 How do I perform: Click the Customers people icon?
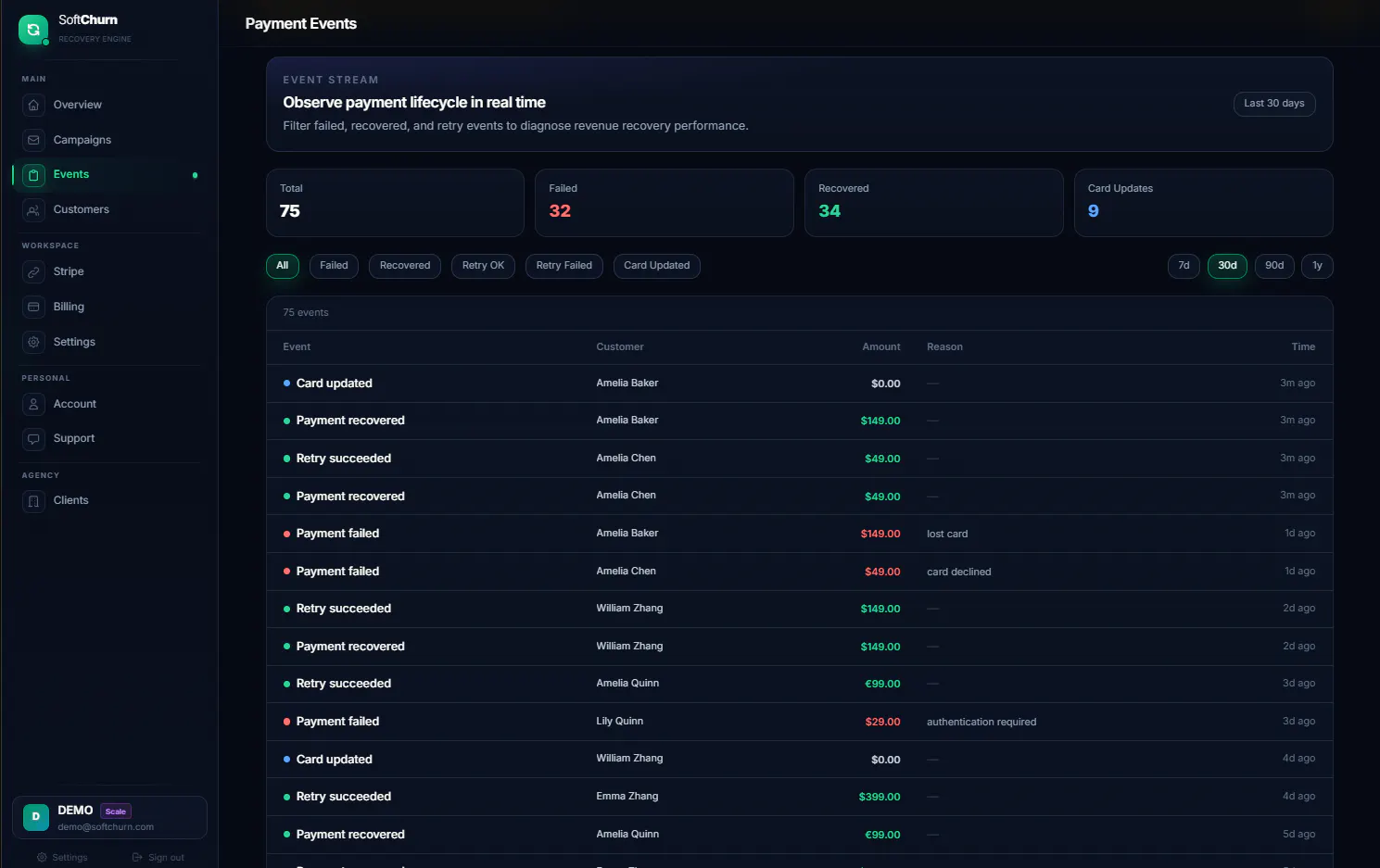pos(33,209)
